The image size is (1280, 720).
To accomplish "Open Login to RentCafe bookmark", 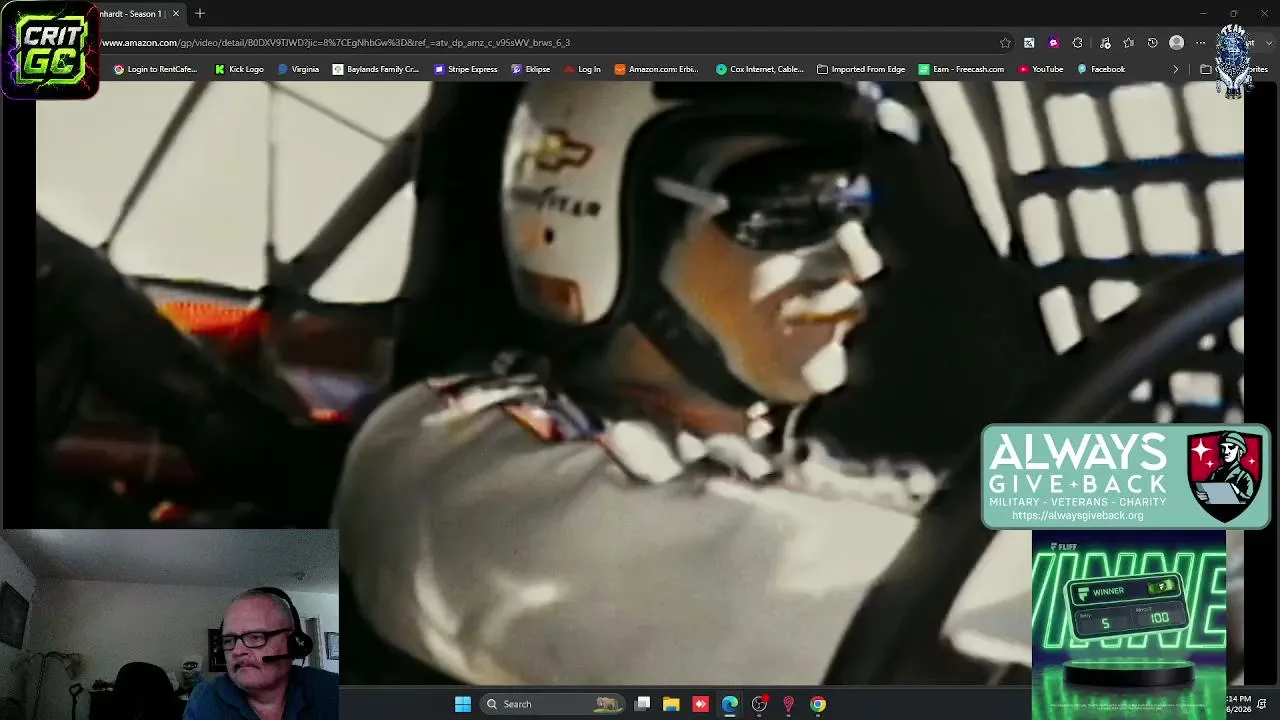I will click(x=155, y=69).
